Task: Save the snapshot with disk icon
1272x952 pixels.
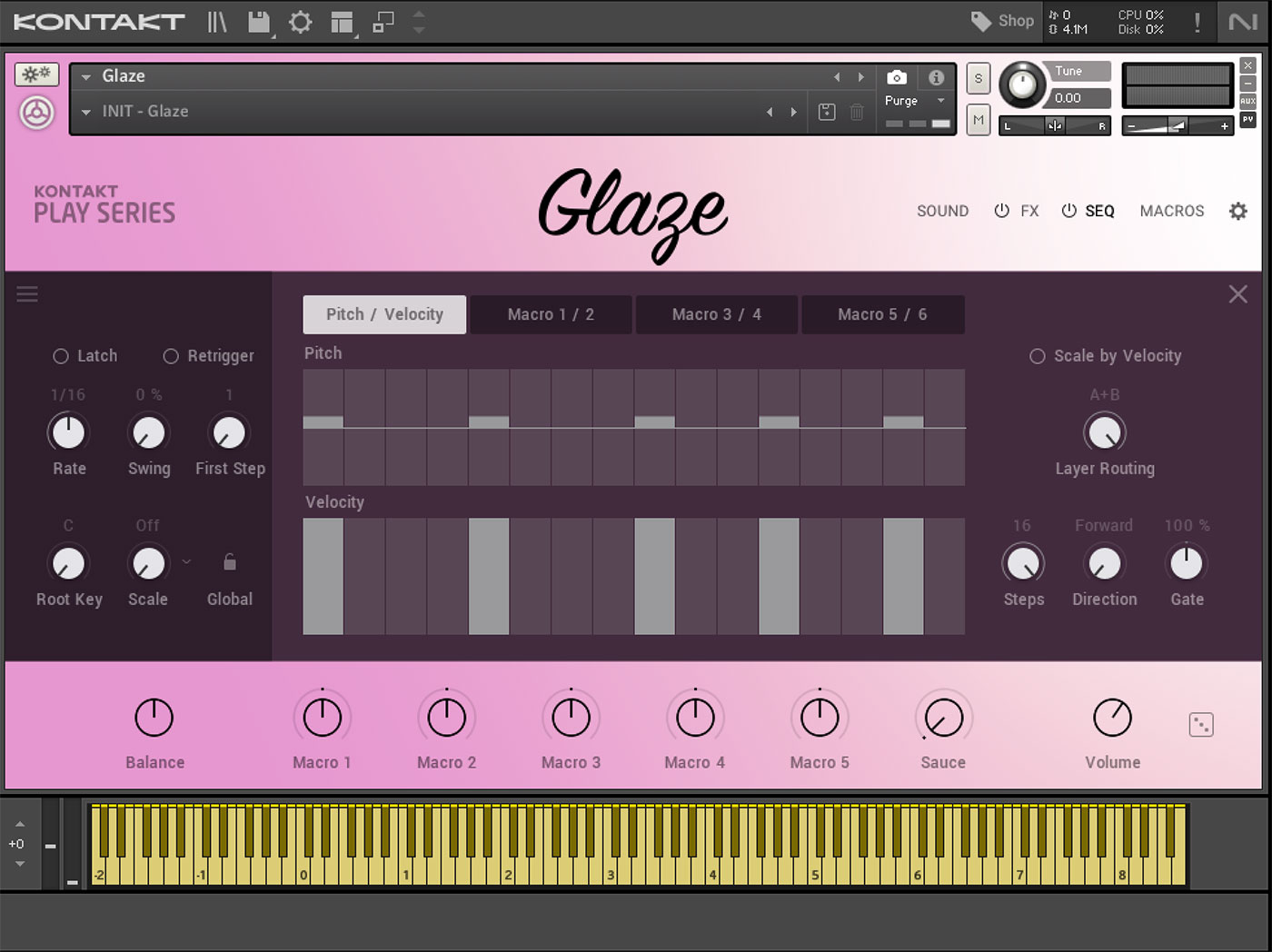Action: pyautogui.click(x=827, y=112)
